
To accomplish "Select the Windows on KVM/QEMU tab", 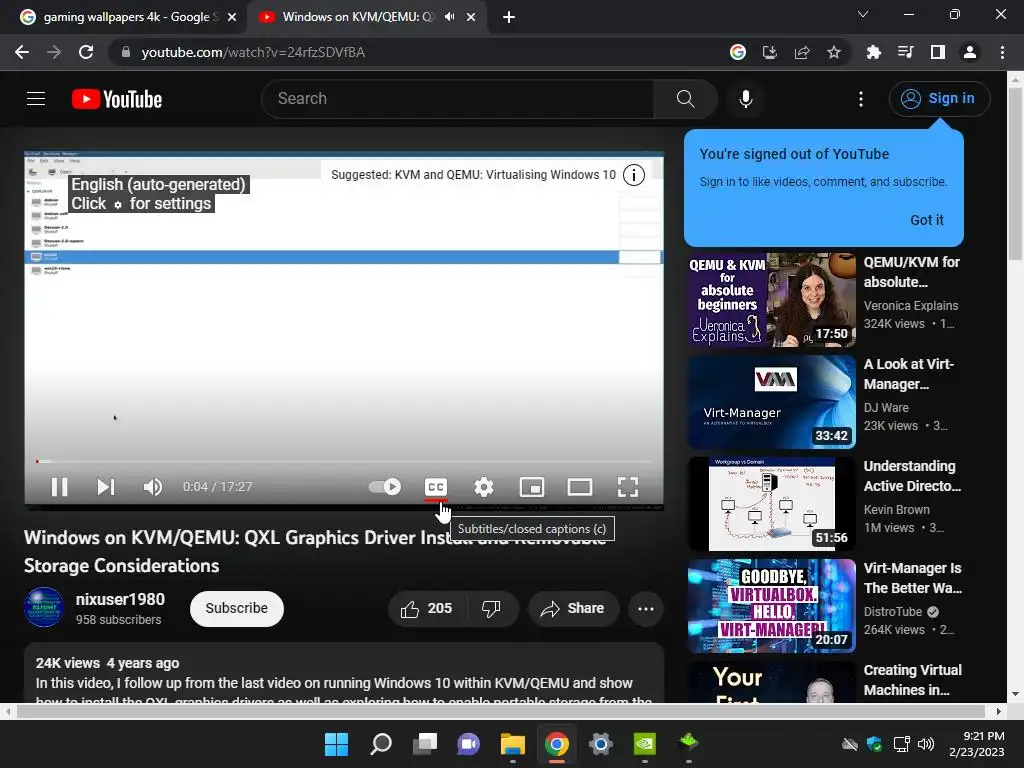I will point(358,17).
